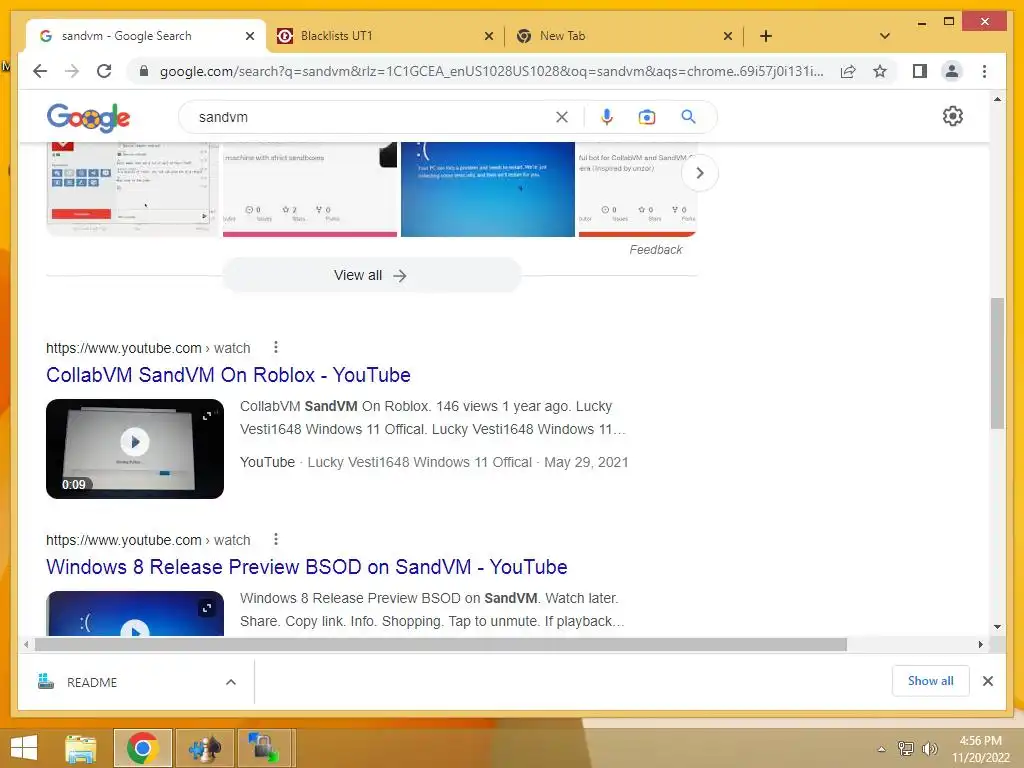Click Show all downloads
Image resolution: width=1024 pixels, height=768 pixels.
pos(930,681)
